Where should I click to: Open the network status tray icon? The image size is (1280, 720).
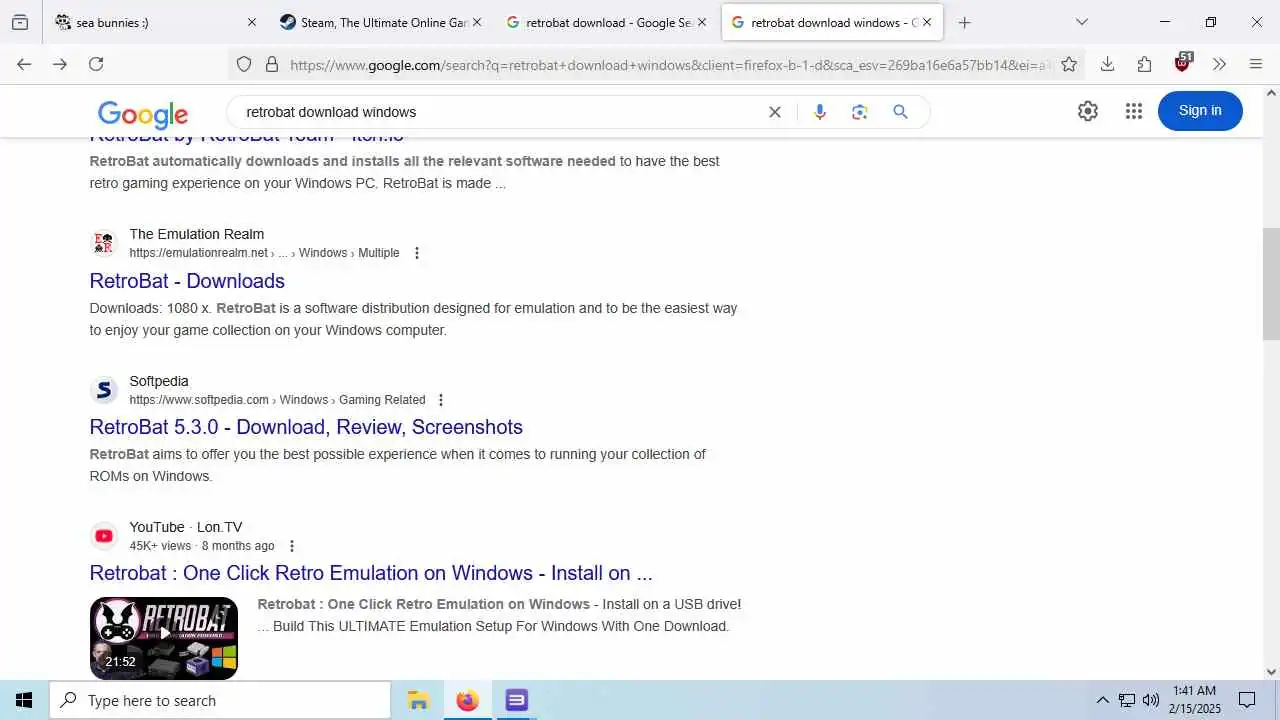(1127, 700)
